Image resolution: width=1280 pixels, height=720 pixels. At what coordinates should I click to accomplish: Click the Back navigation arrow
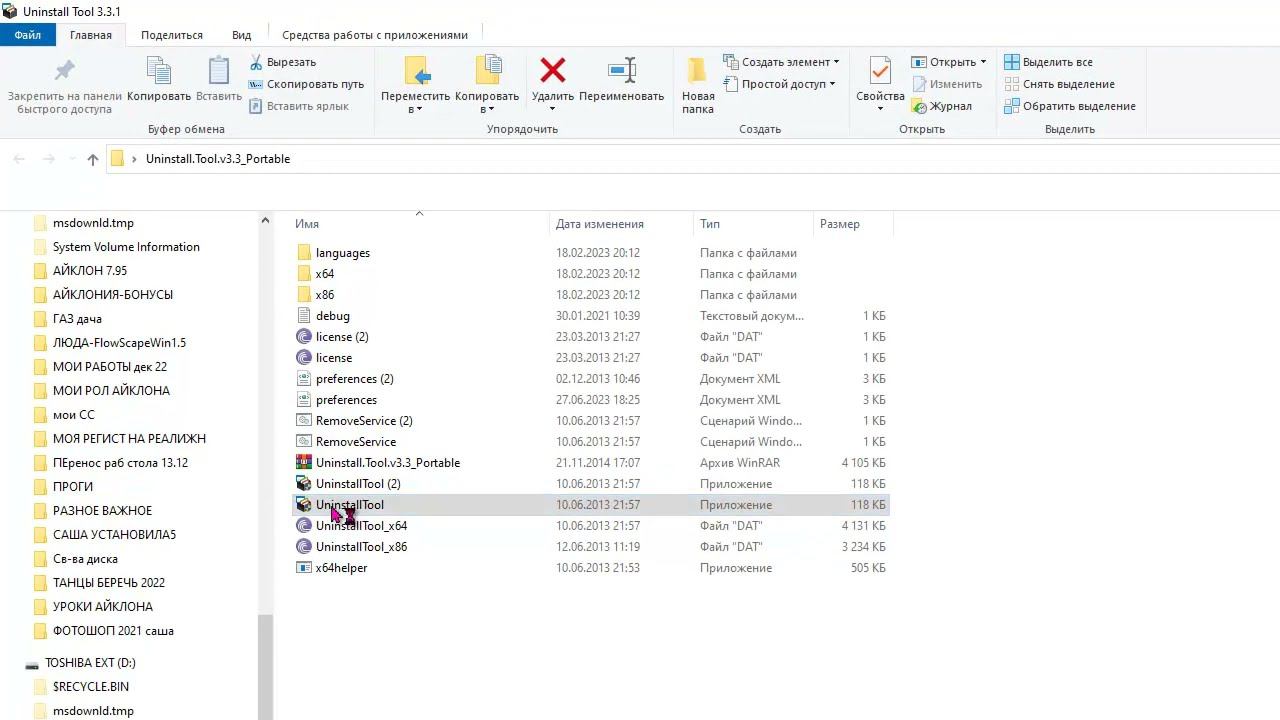(x=19, y=159)
